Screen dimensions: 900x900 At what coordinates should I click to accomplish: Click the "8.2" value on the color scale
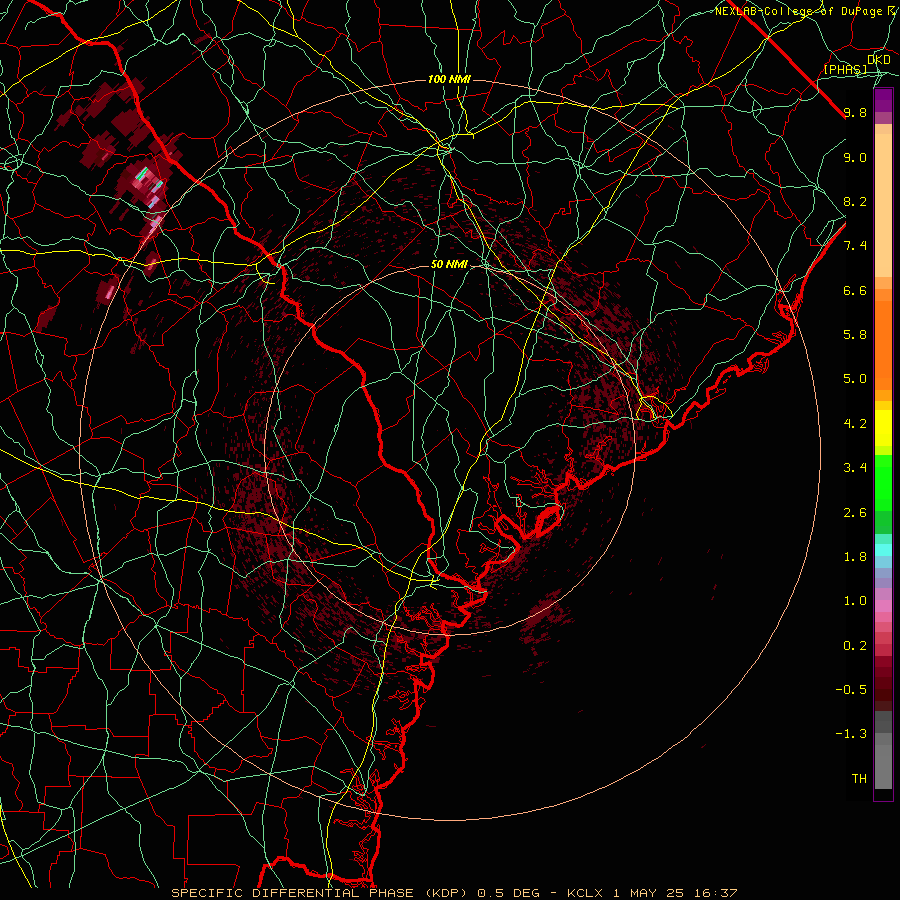click(855, 201)
